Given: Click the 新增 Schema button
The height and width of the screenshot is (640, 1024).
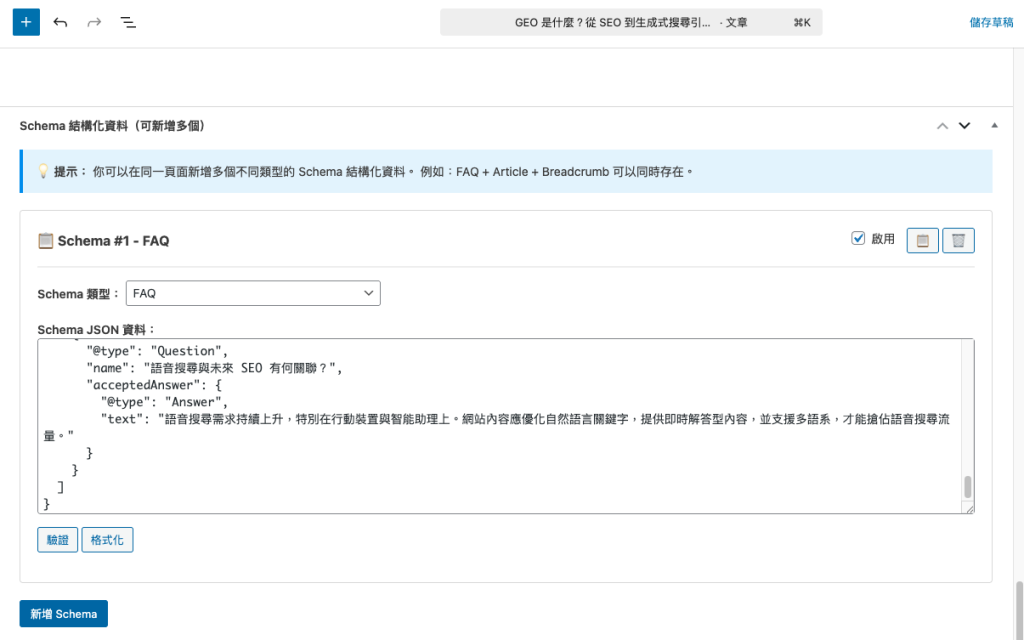Looking at the screenshot, I should coord(64,614).
